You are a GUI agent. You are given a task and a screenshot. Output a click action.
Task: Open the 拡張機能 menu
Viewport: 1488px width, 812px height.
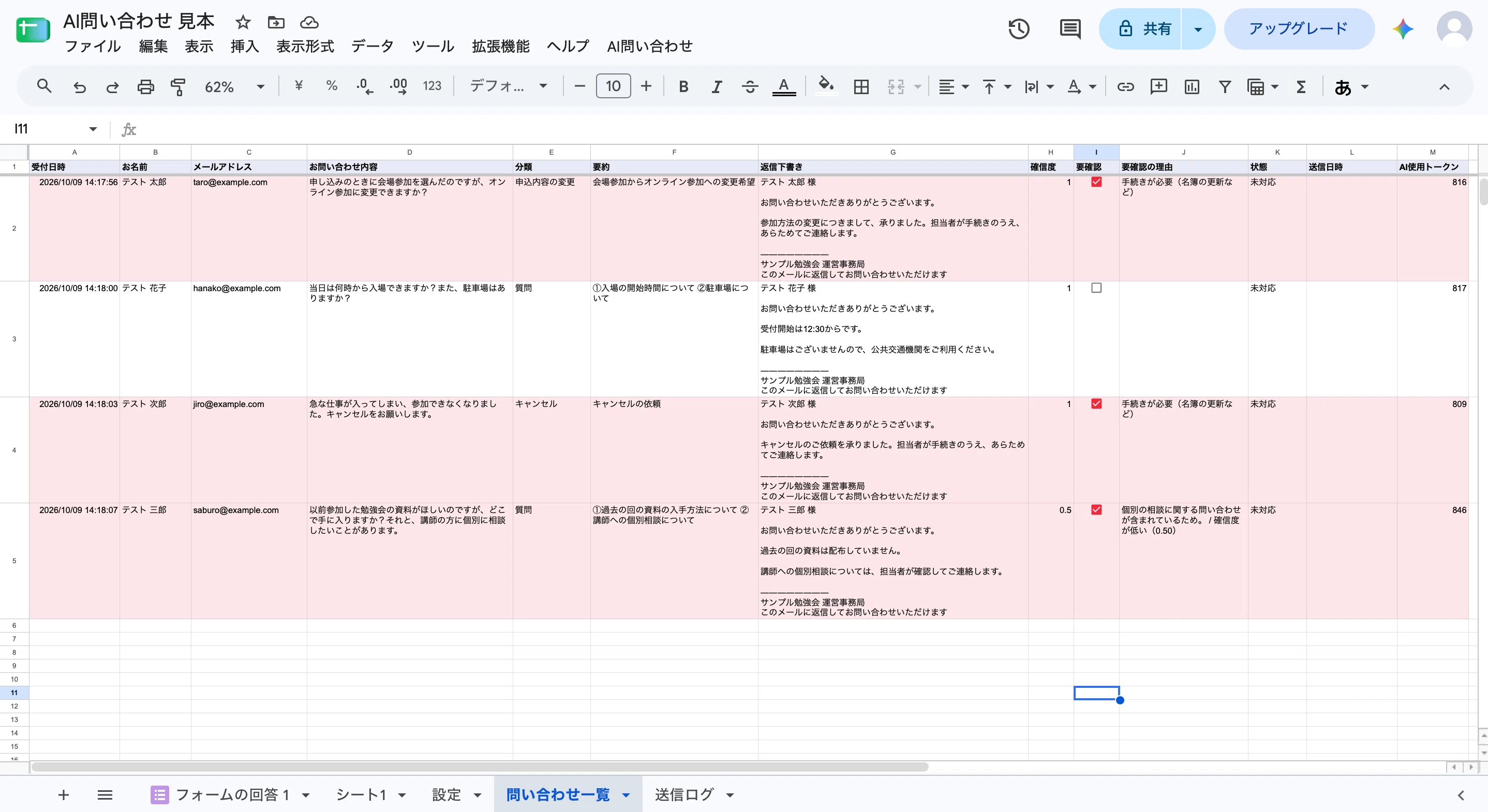(x=500, y=46)
